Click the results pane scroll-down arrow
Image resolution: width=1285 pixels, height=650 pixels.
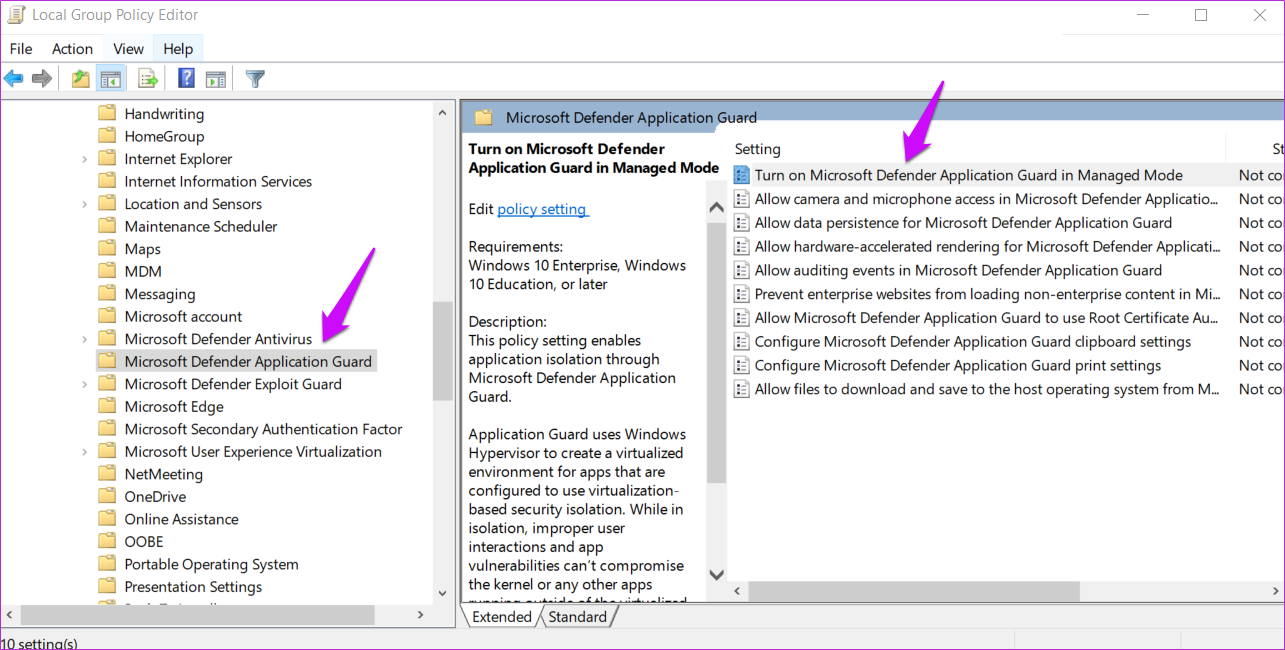tap(715, 574)
